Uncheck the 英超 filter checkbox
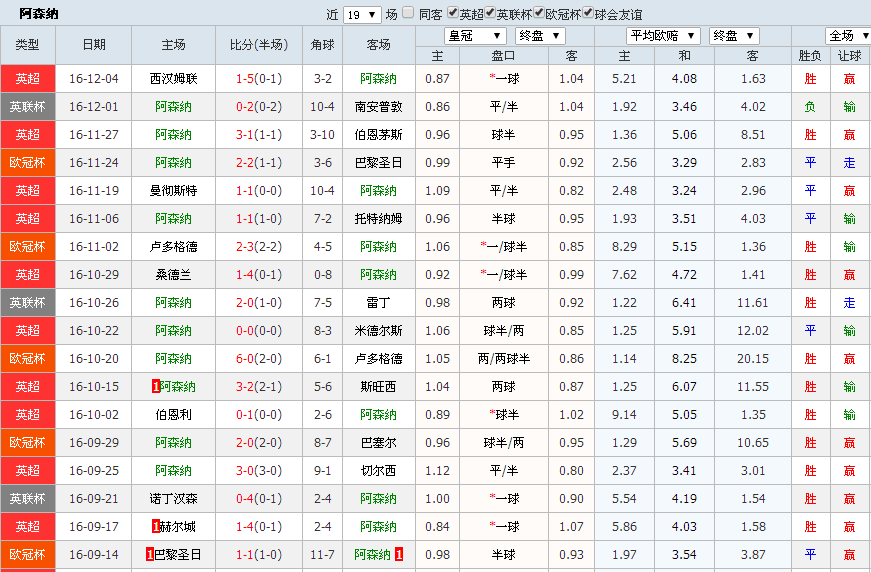The height and width of the screenshot is (572, 871). click(x=453, y=13)
